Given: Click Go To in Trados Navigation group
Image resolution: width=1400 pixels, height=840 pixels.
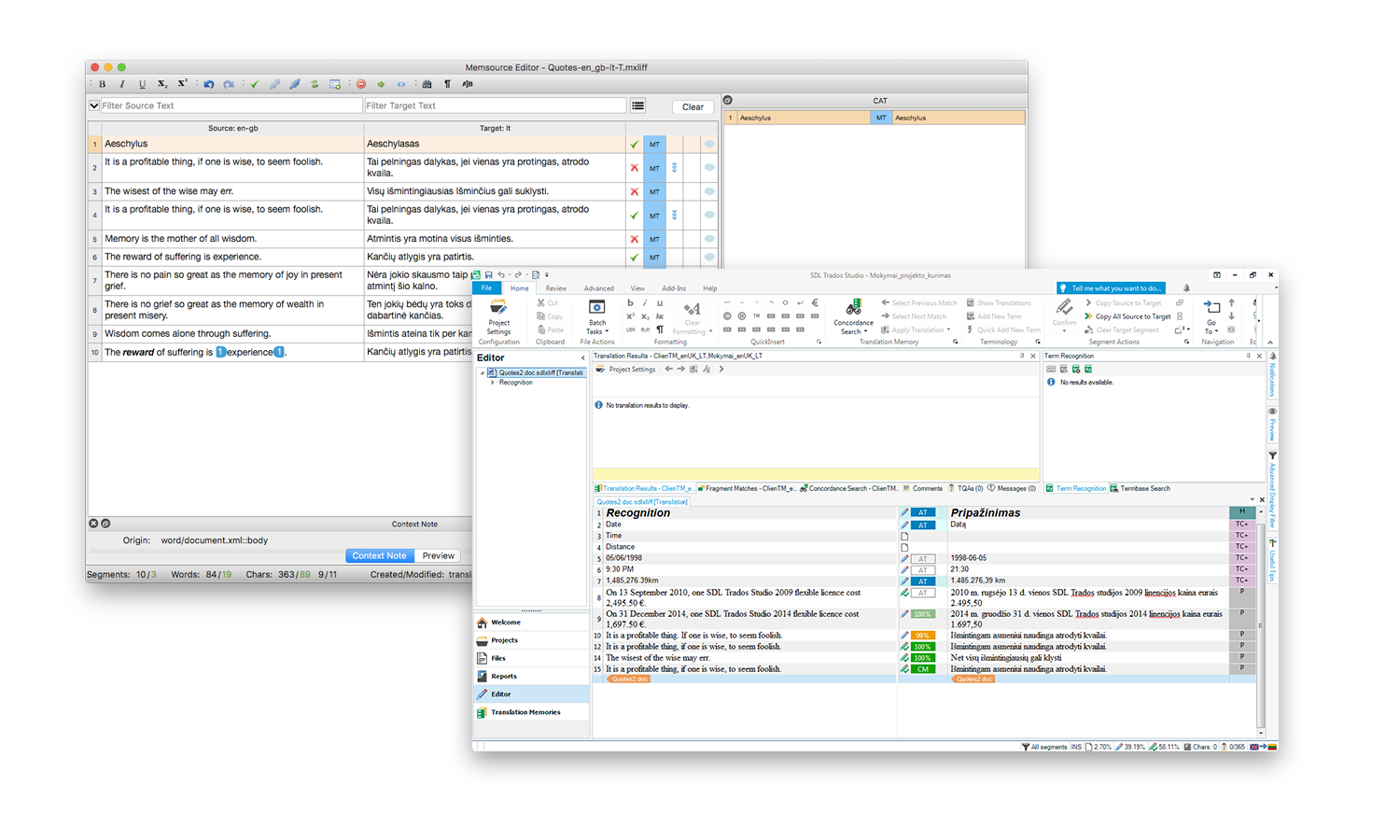Looking at the screenshot, I should click(x=1211, y=317).
